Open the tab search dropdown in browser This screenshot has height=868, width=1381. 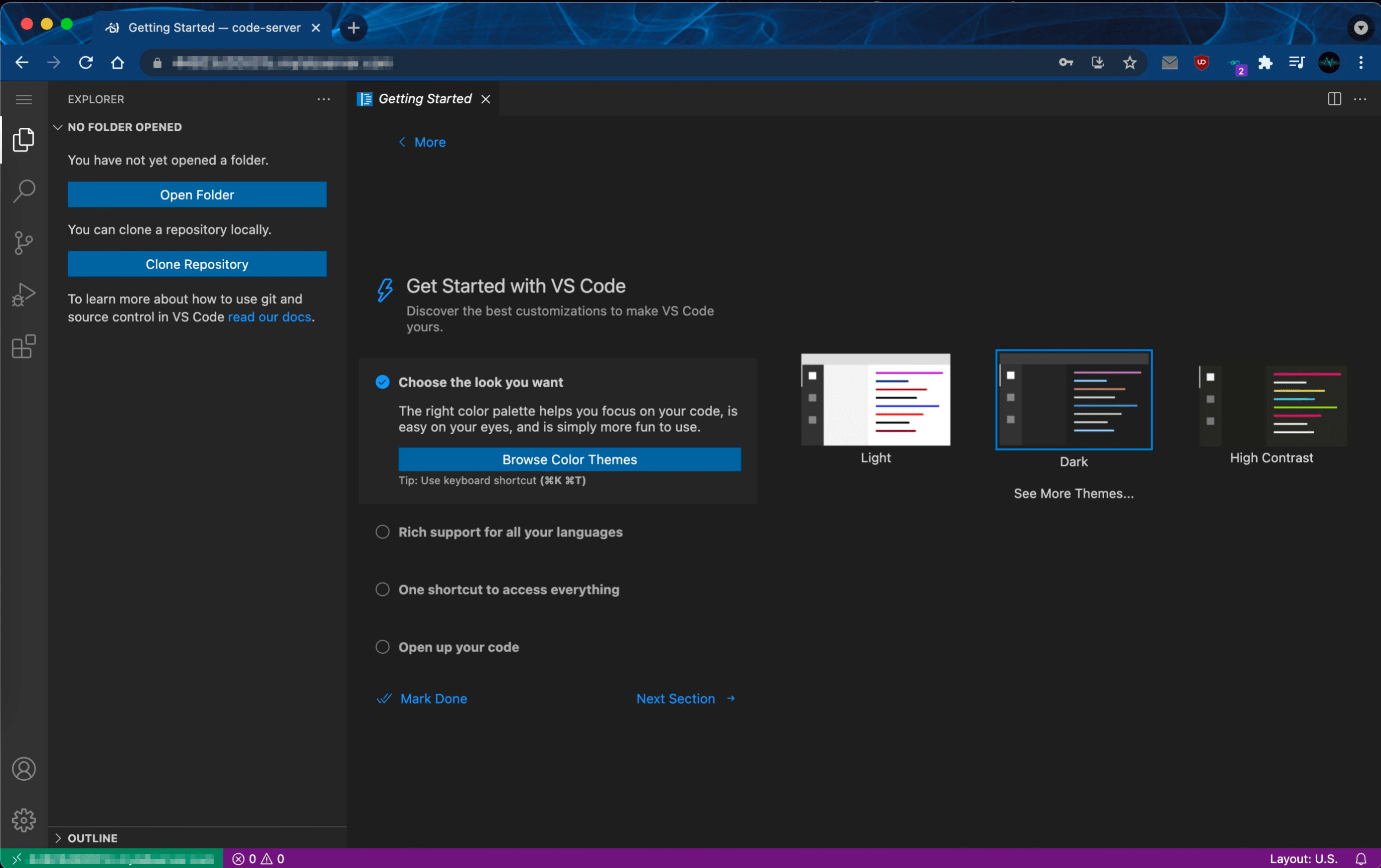[1360, 28]
